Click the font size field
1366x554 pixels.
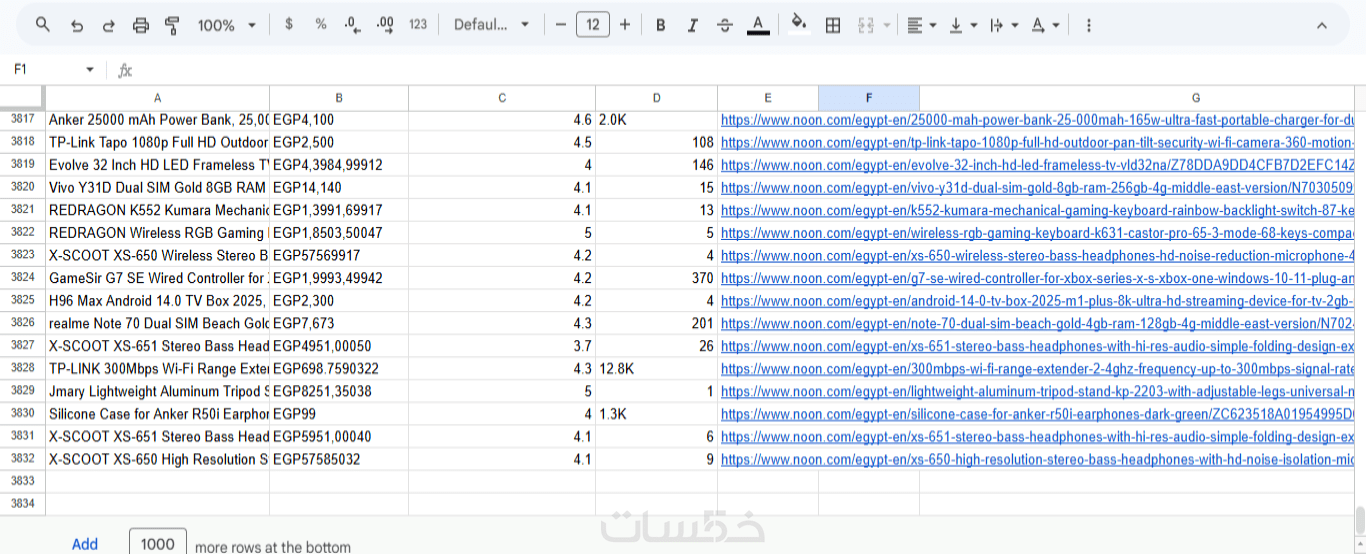pos(593,25)
